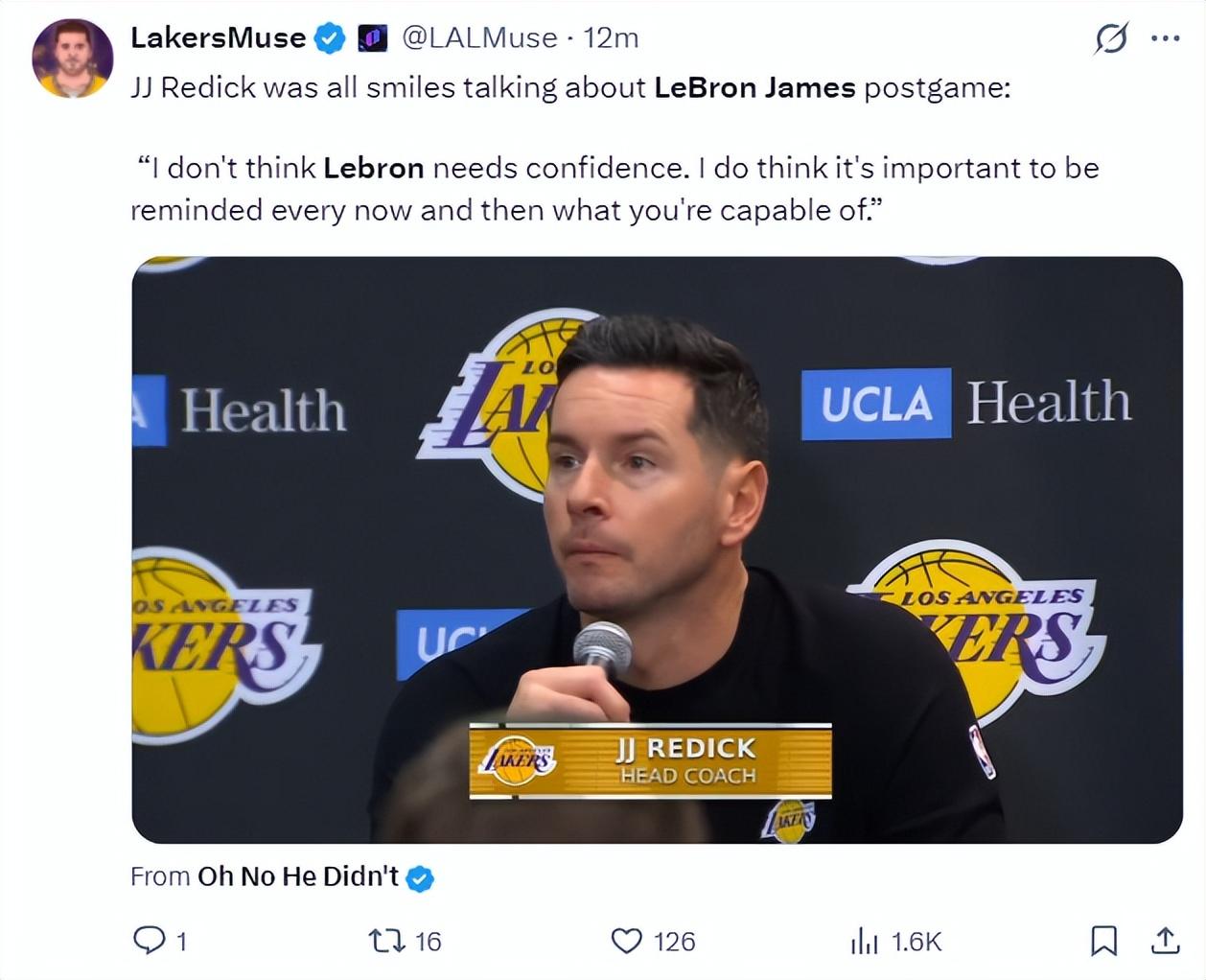
Task: Open the LakersMuse profile avatar
Action: click(72, 58)
